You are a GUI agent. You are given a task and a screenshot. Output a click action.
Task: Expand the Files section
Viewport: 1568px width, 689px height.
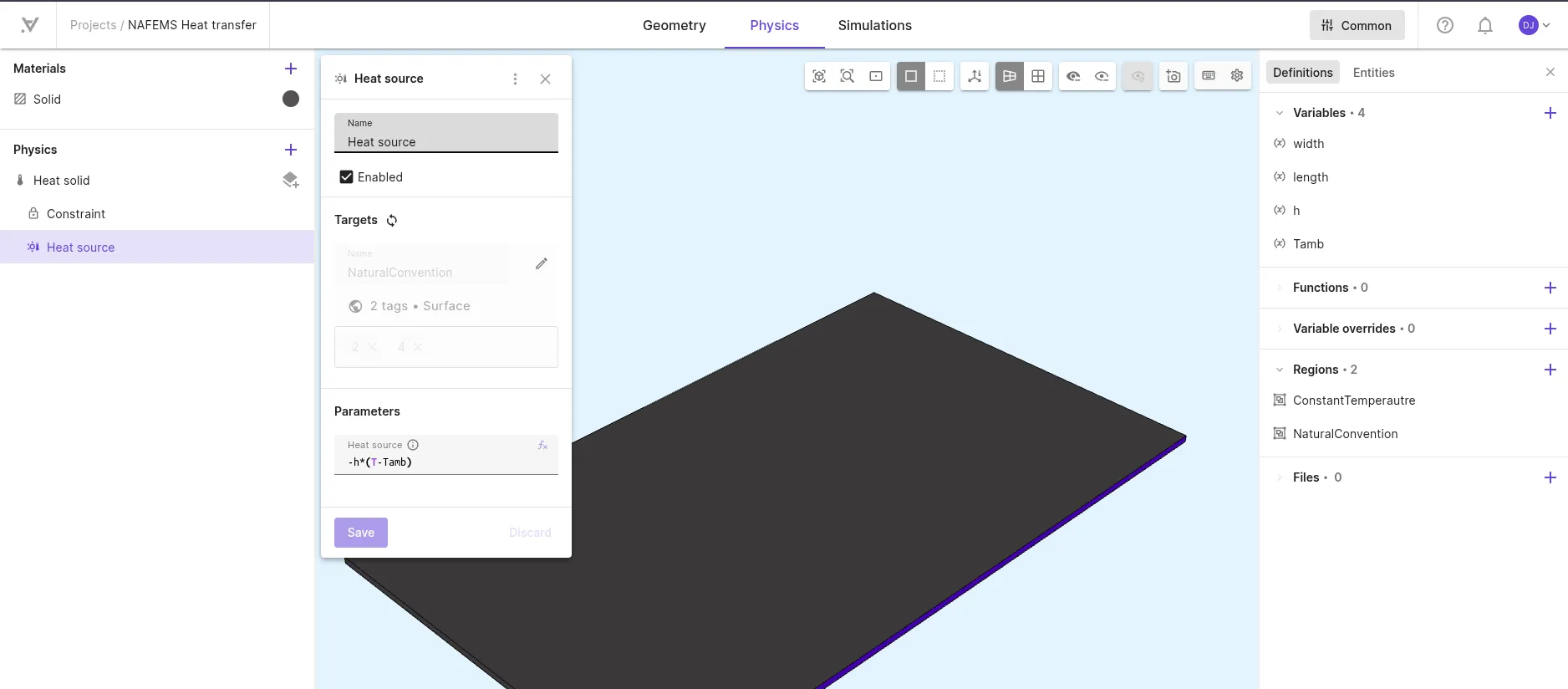[1280, 477]
